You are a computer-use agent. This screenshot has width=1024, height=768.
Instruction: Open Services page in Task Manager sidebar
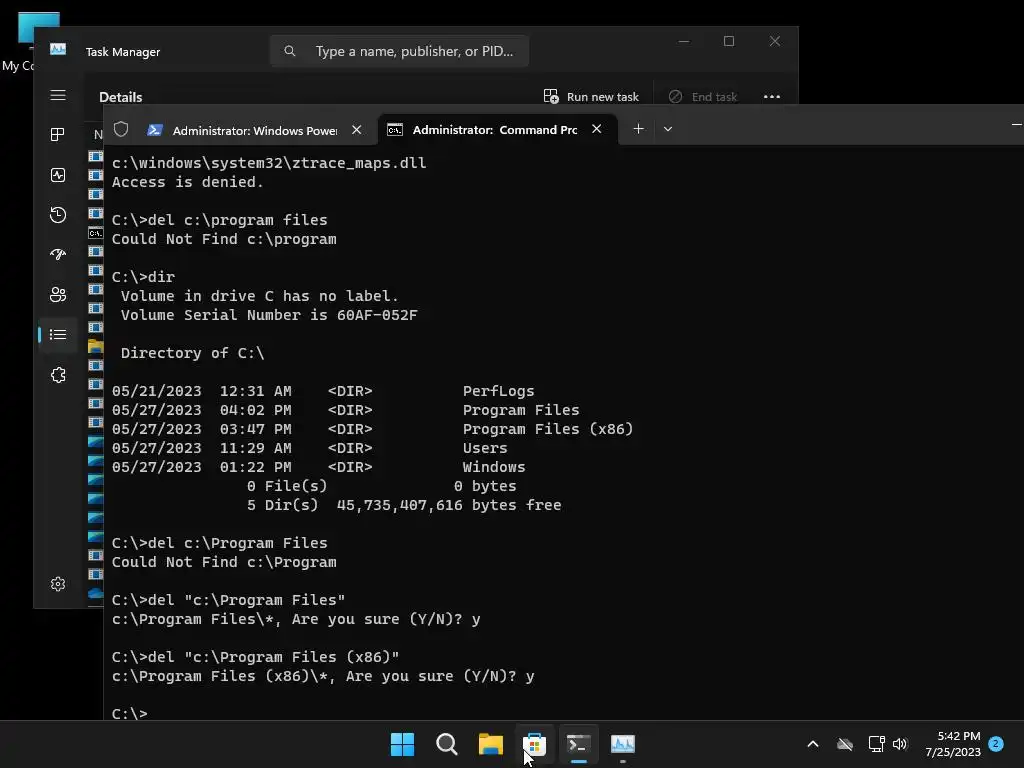57,375
